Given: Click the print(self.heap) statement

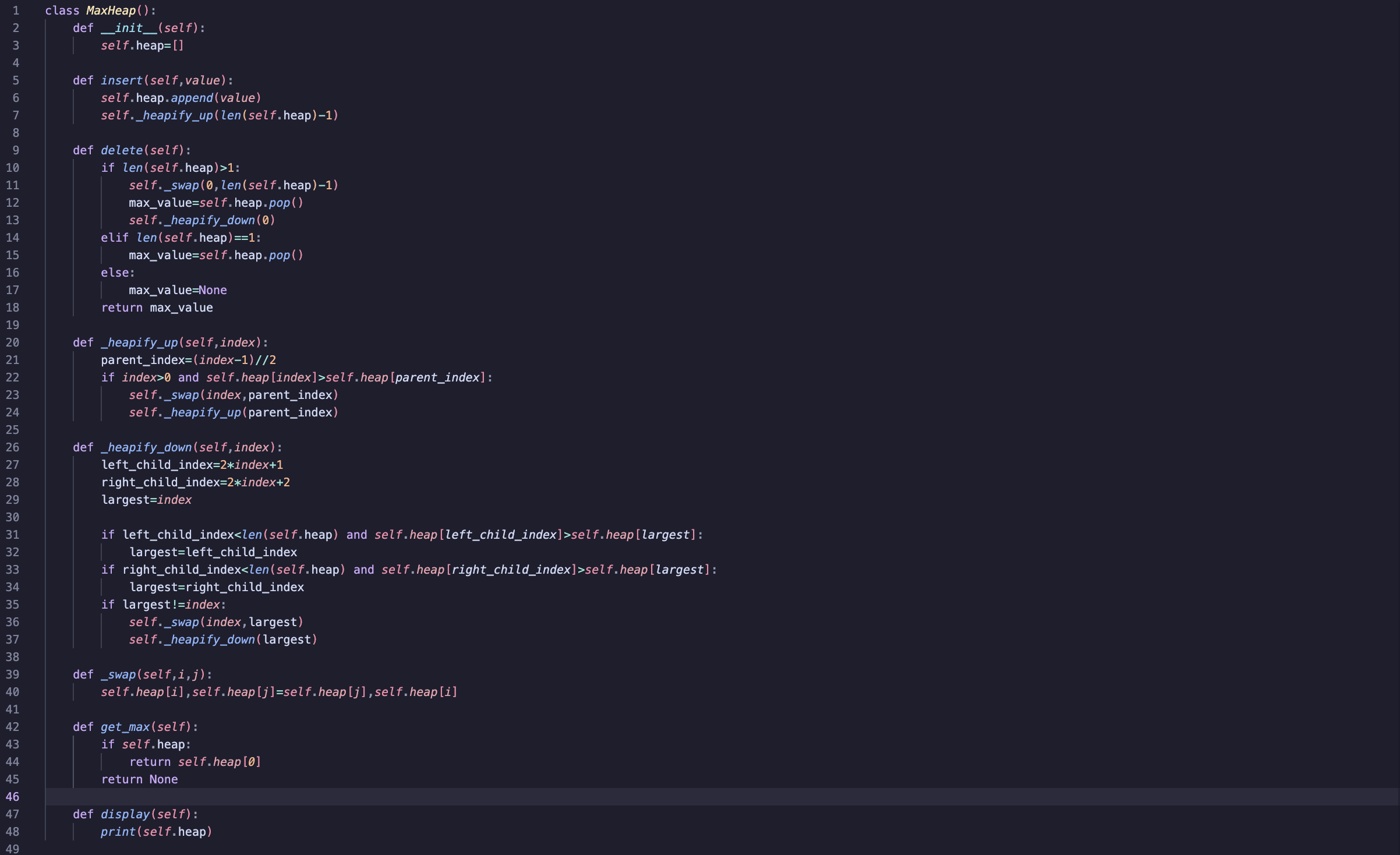Looking at the screenshot, I should coord(156,832).
